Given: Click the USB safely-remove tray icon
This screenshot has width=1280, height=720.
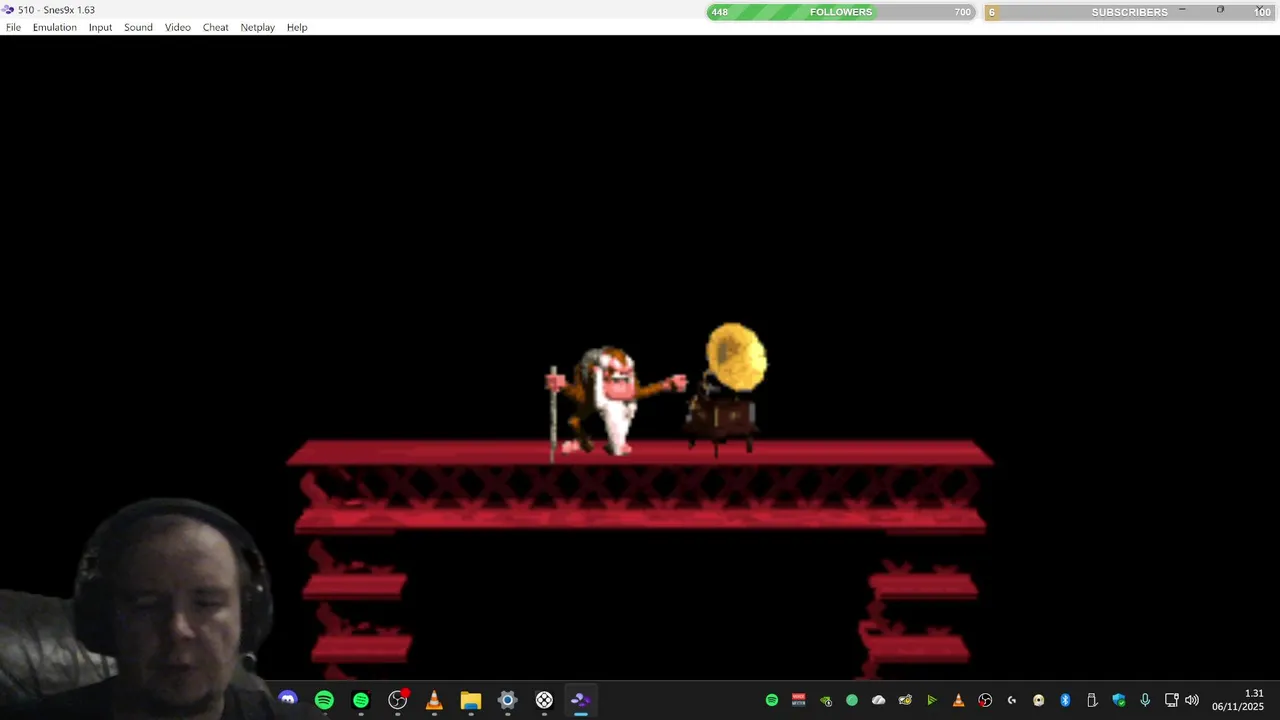Looking at the screenshot, I should coord(1092,700).
